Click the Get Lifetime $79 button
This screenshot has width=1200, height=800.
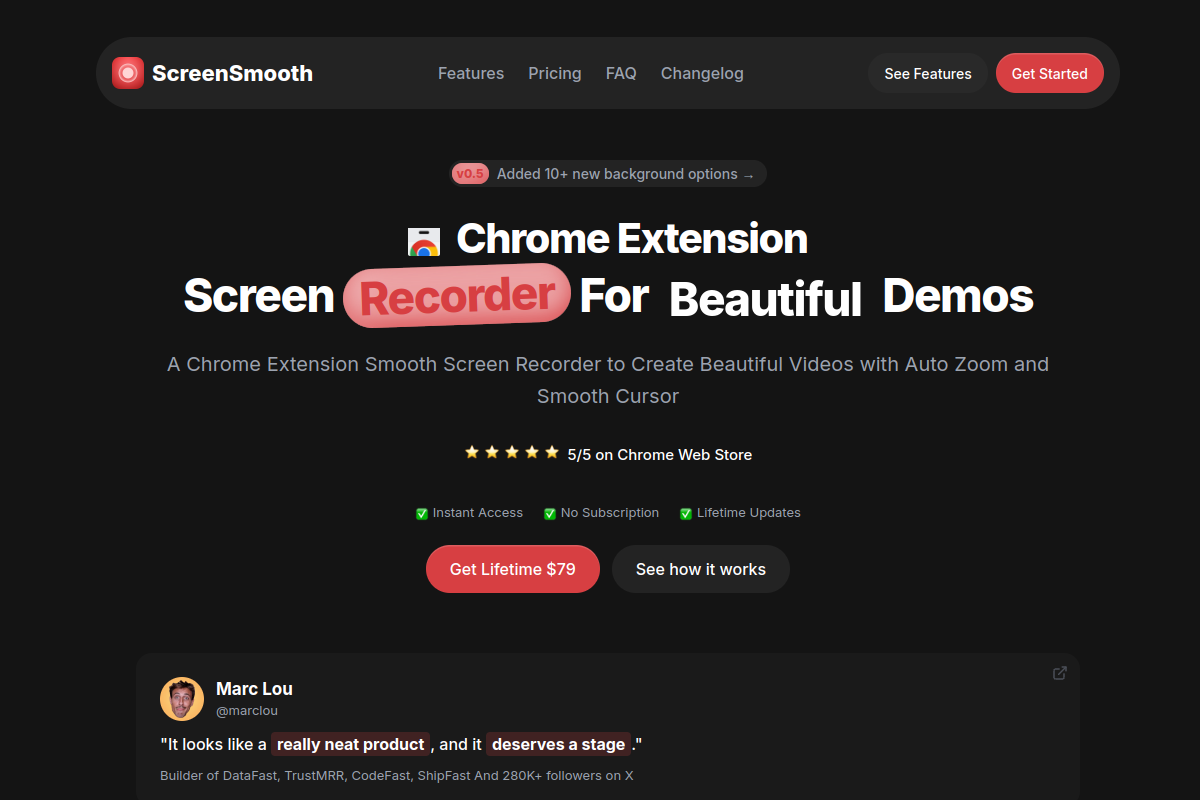[x=513, y=569]
